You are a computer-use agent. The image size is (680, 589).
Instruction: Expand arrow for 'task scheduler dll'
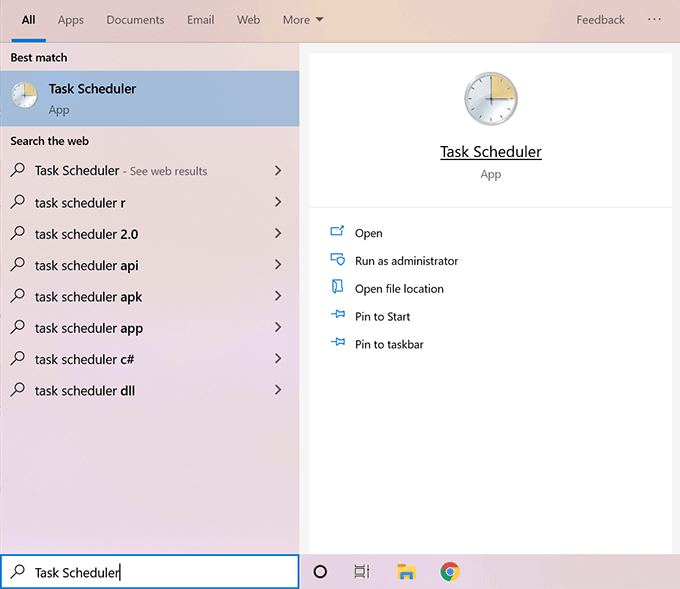coord(278,389)
